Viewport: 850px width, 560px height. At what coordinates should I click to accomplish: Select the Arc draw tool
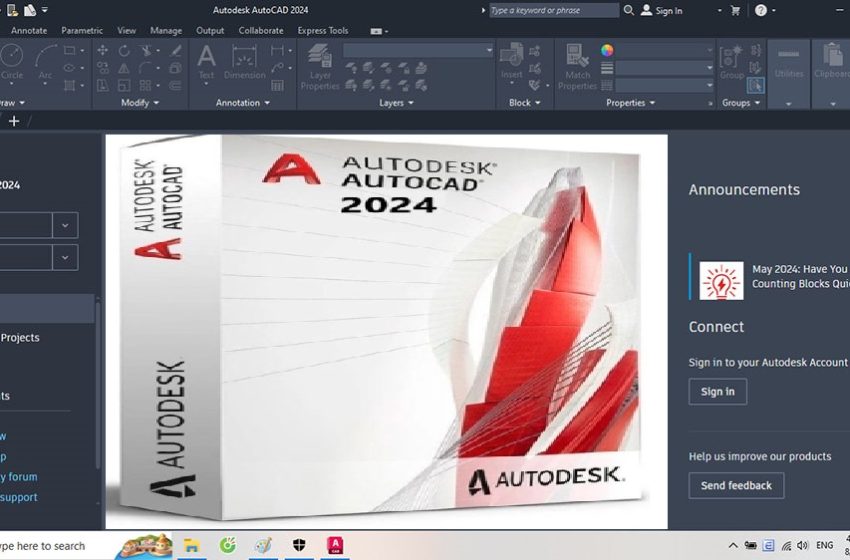[x=46, y=62]
